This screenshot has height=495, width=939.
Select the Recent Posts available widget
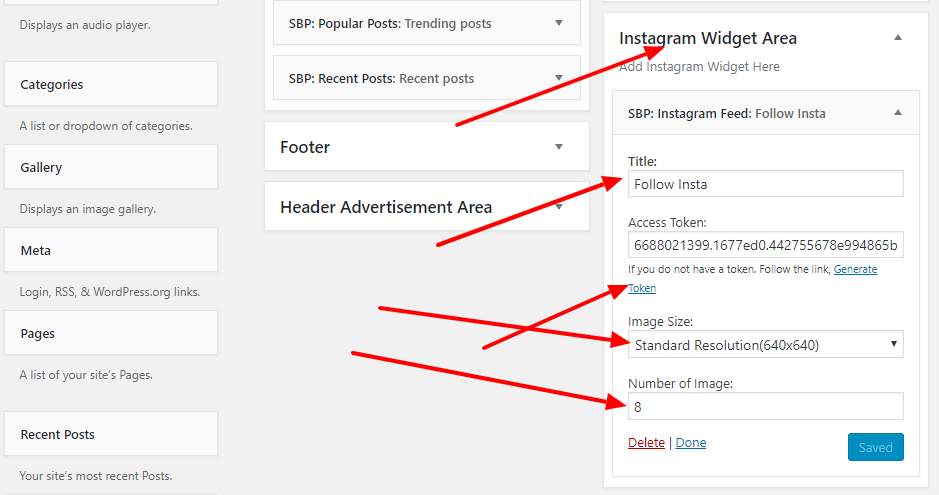click(x=111, y=434)
